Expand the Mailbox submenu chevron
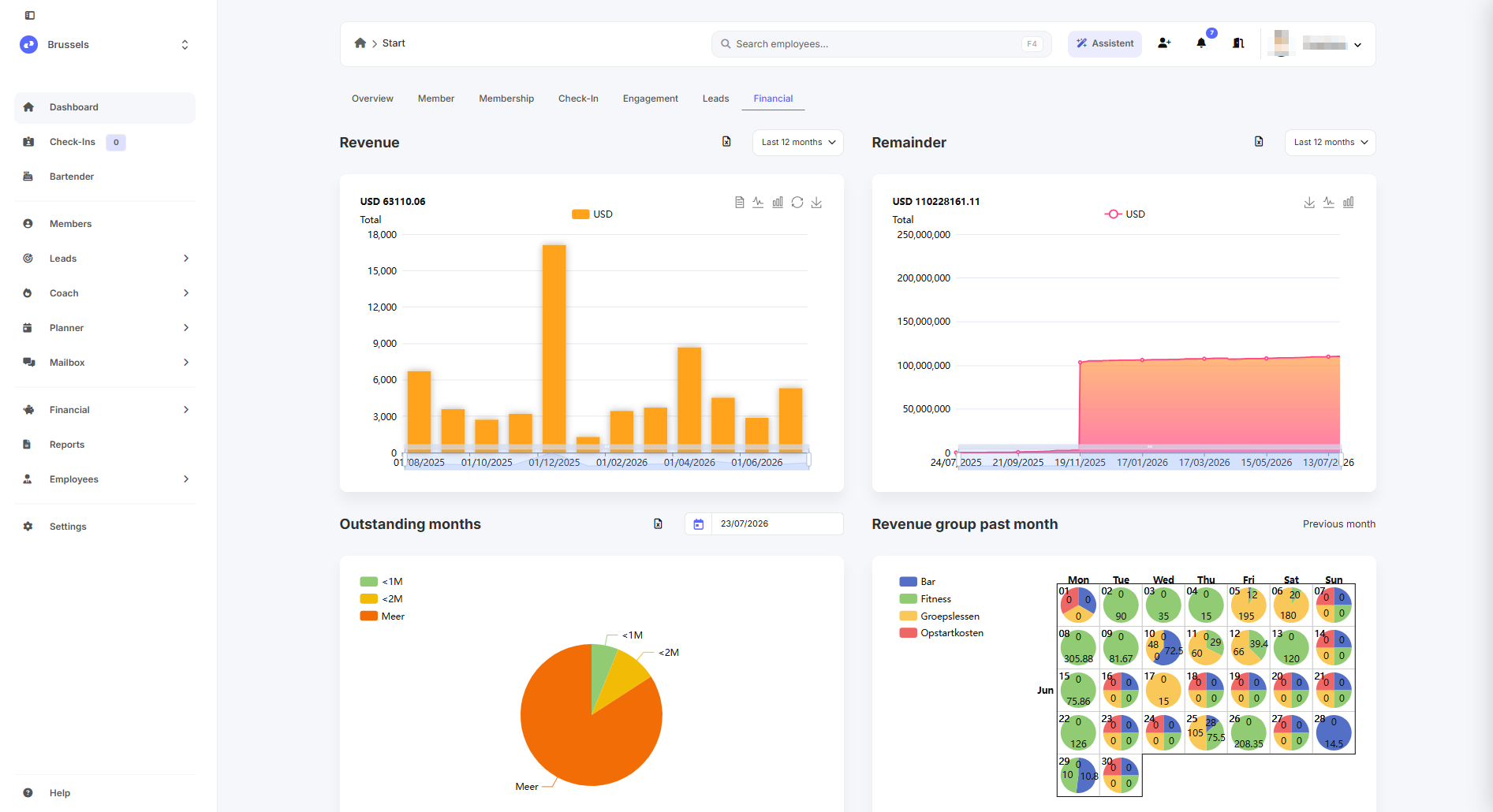Image resolution: width=1493 pixels, height=812 pixels. tap(186, 363)
